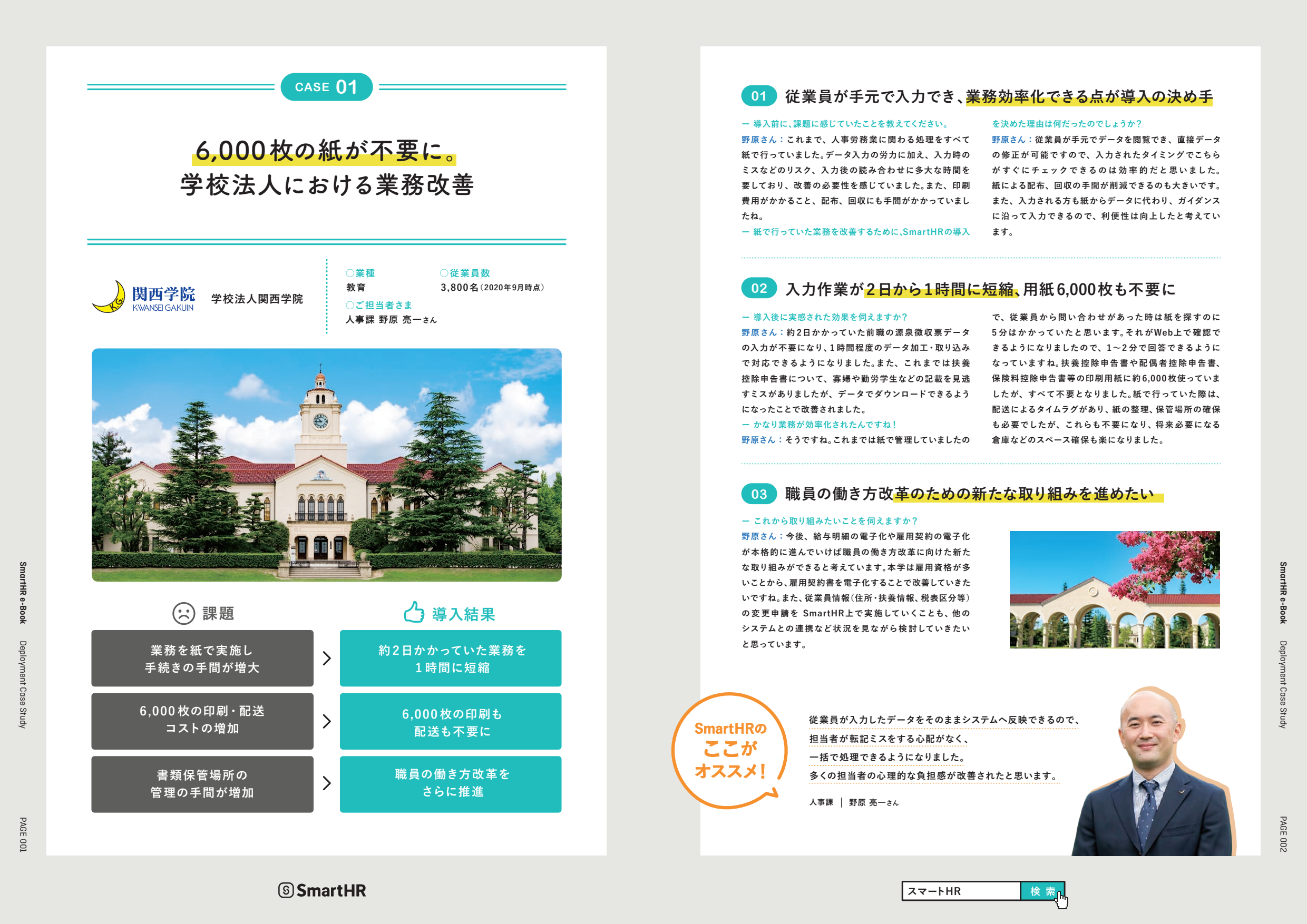1307x924 pixels.
Task: Click question これから取り組みたいことを伺えますか?
Action: [830, 520]
